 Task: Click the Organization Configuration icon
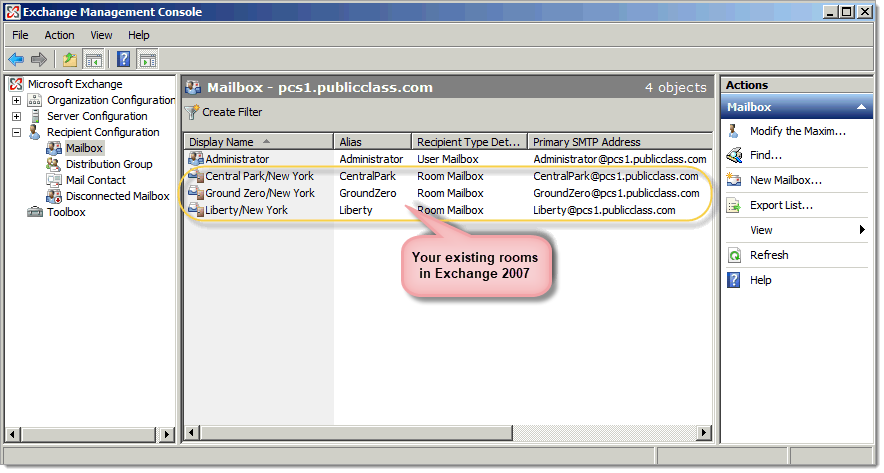tap(34, 100)
